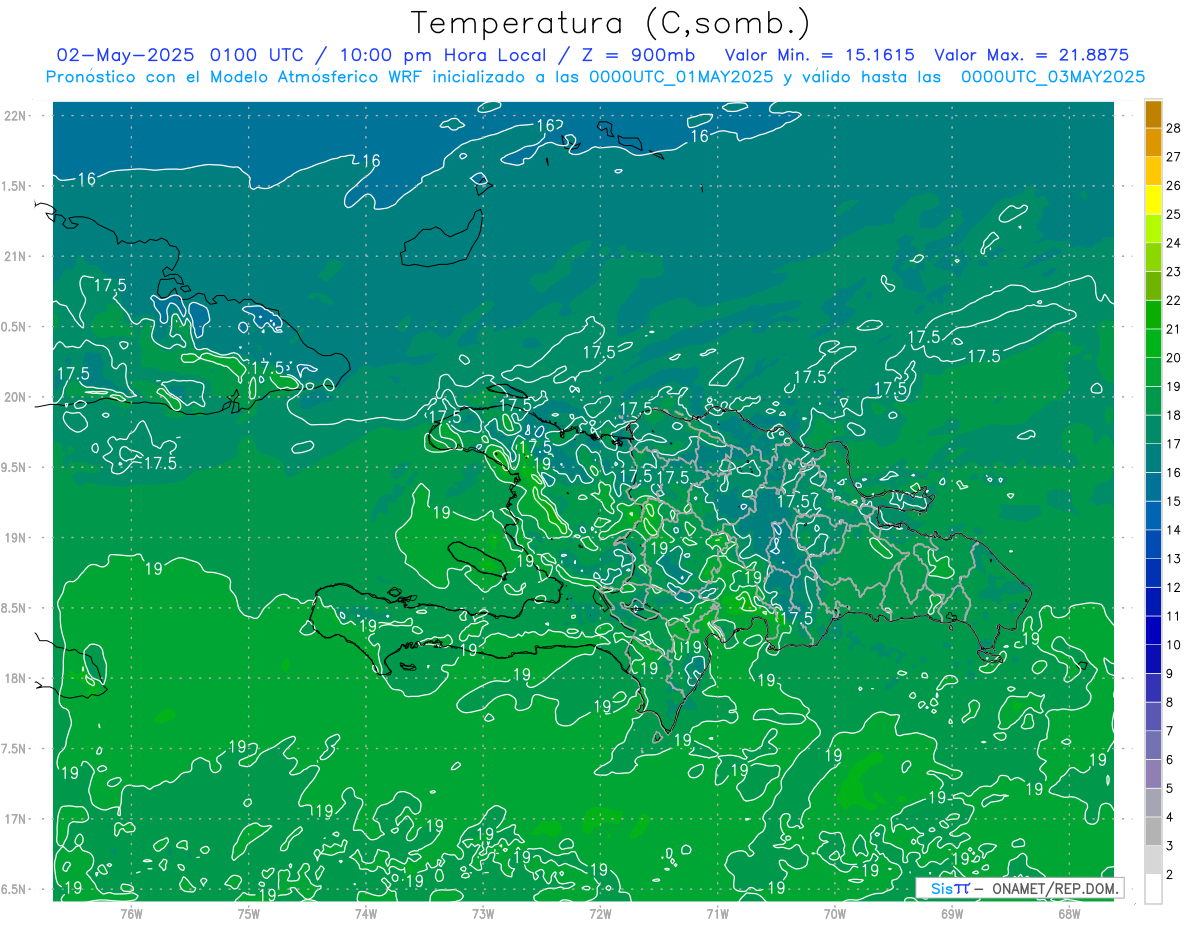Click the "69W" longitude axis label
This screenshot has height=927, width=1200.
click(952, 913)
